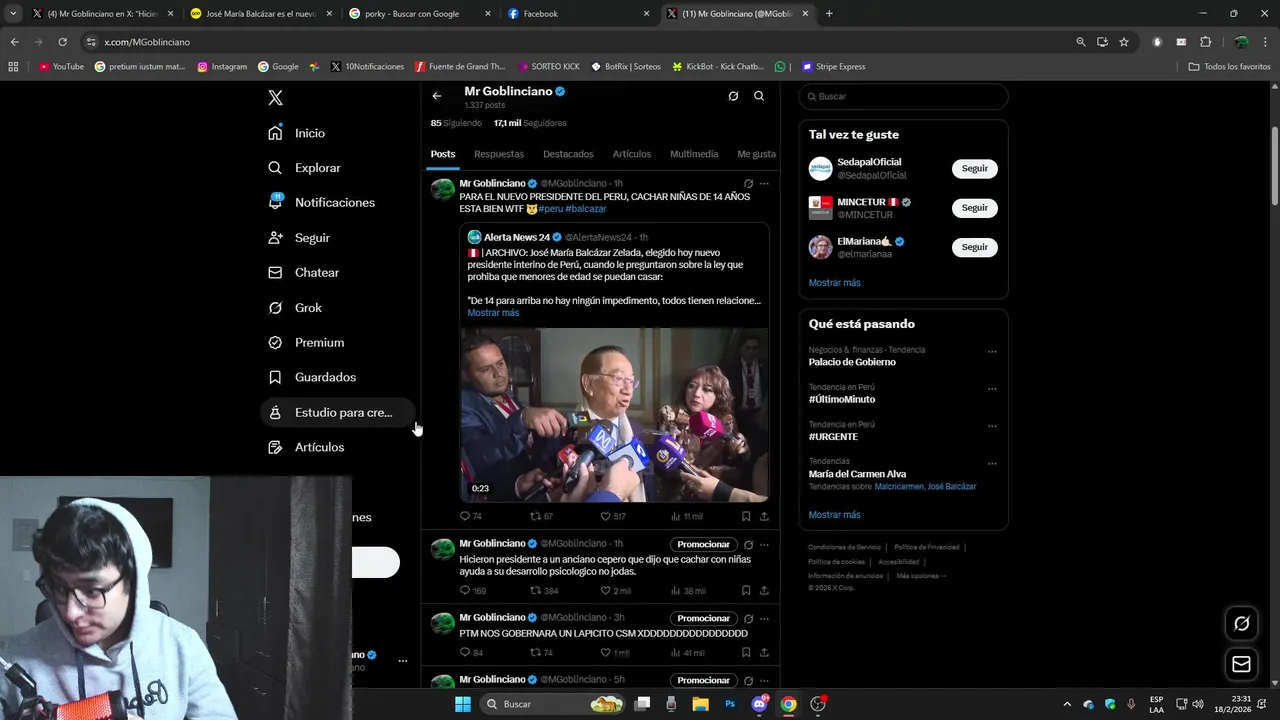Click the #balcazar hashtag

pyautogui.click(x=586, y=209)
